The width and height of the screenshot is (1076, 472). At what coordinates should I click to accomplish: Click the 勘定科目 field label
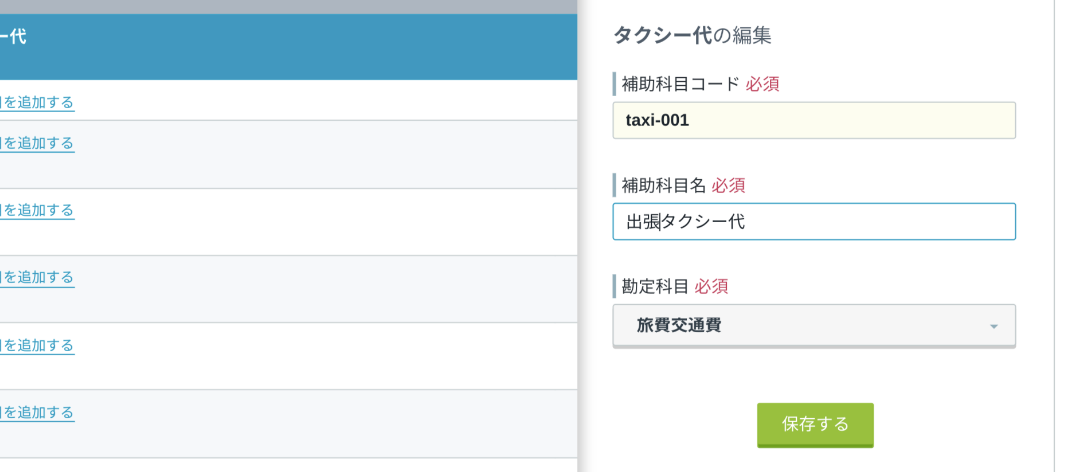(655, 286)
